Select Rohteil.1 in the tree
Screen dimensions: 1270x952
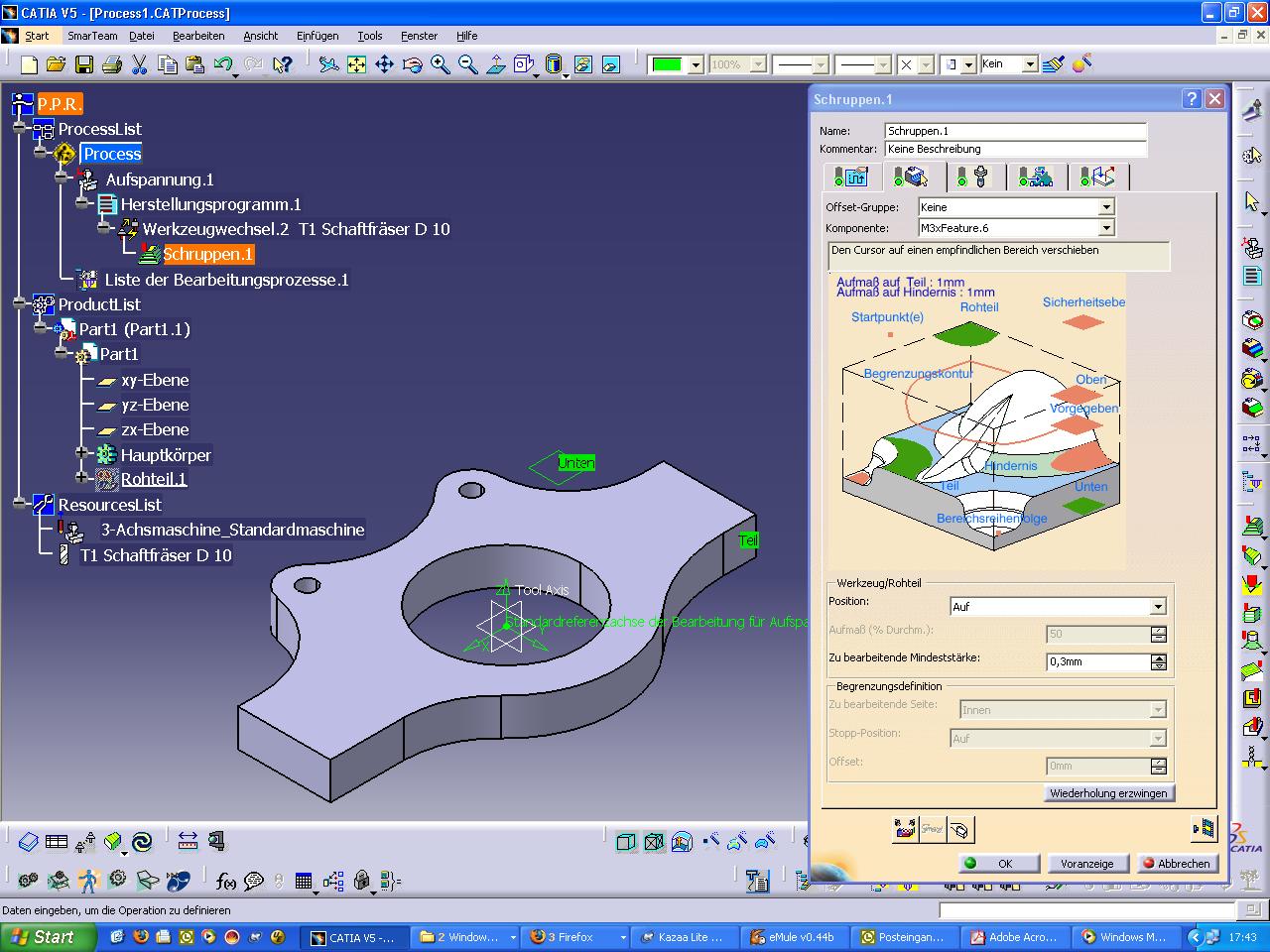tap(154, 479)
